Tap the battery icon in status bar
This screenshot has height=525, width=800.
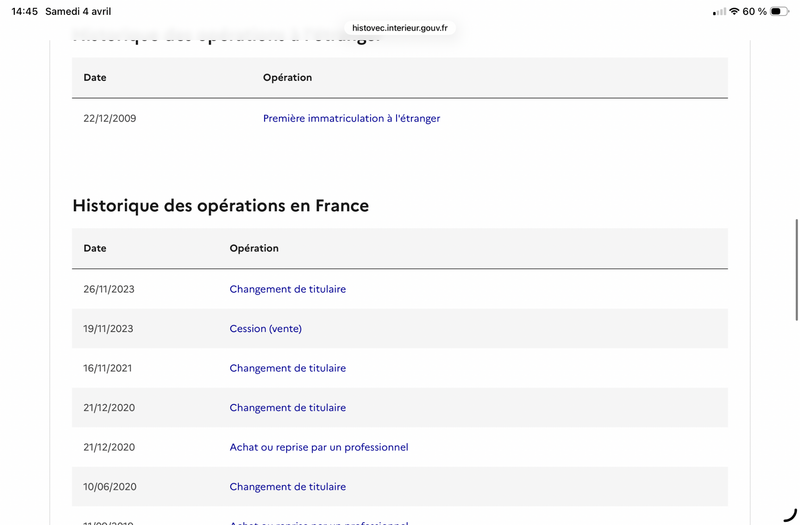779,11
